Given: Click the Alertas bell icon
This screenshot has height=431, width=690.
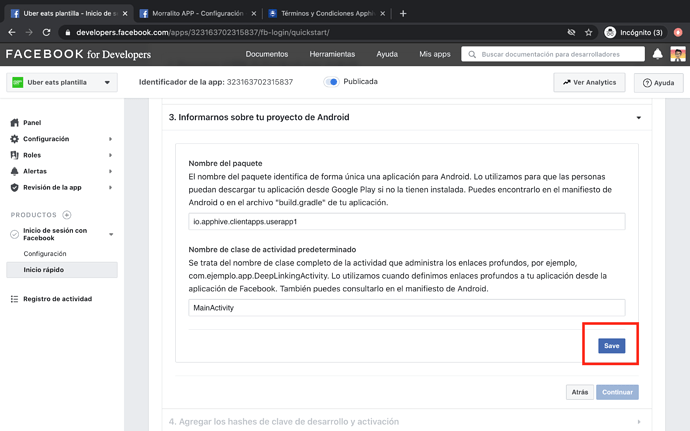Looking at the screenshot, I should [x=15, y=171].
